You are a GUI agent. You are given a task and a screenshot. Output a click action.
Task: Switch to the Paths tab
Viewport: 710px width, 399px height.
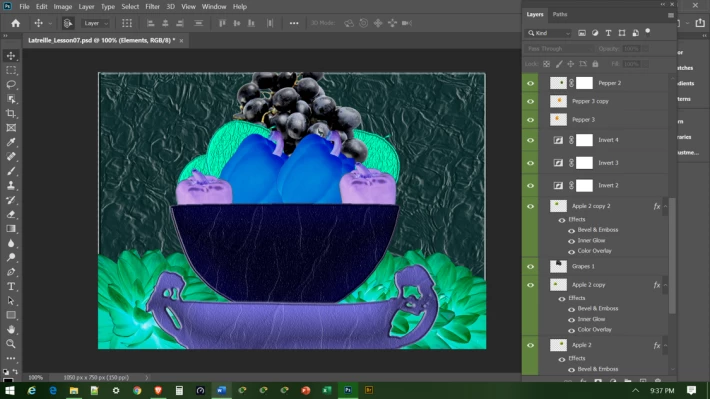point(560,14)
